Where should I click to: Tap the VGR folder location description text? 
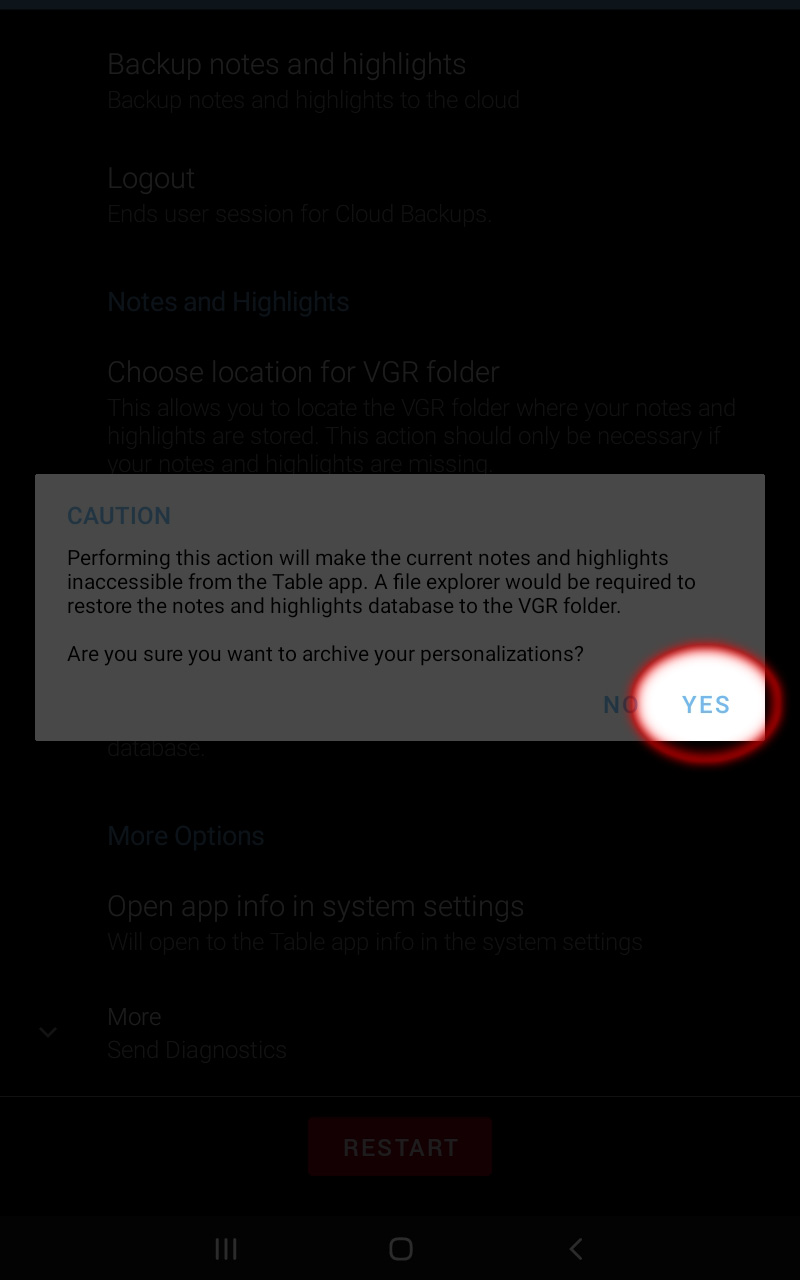pos(421,436)
